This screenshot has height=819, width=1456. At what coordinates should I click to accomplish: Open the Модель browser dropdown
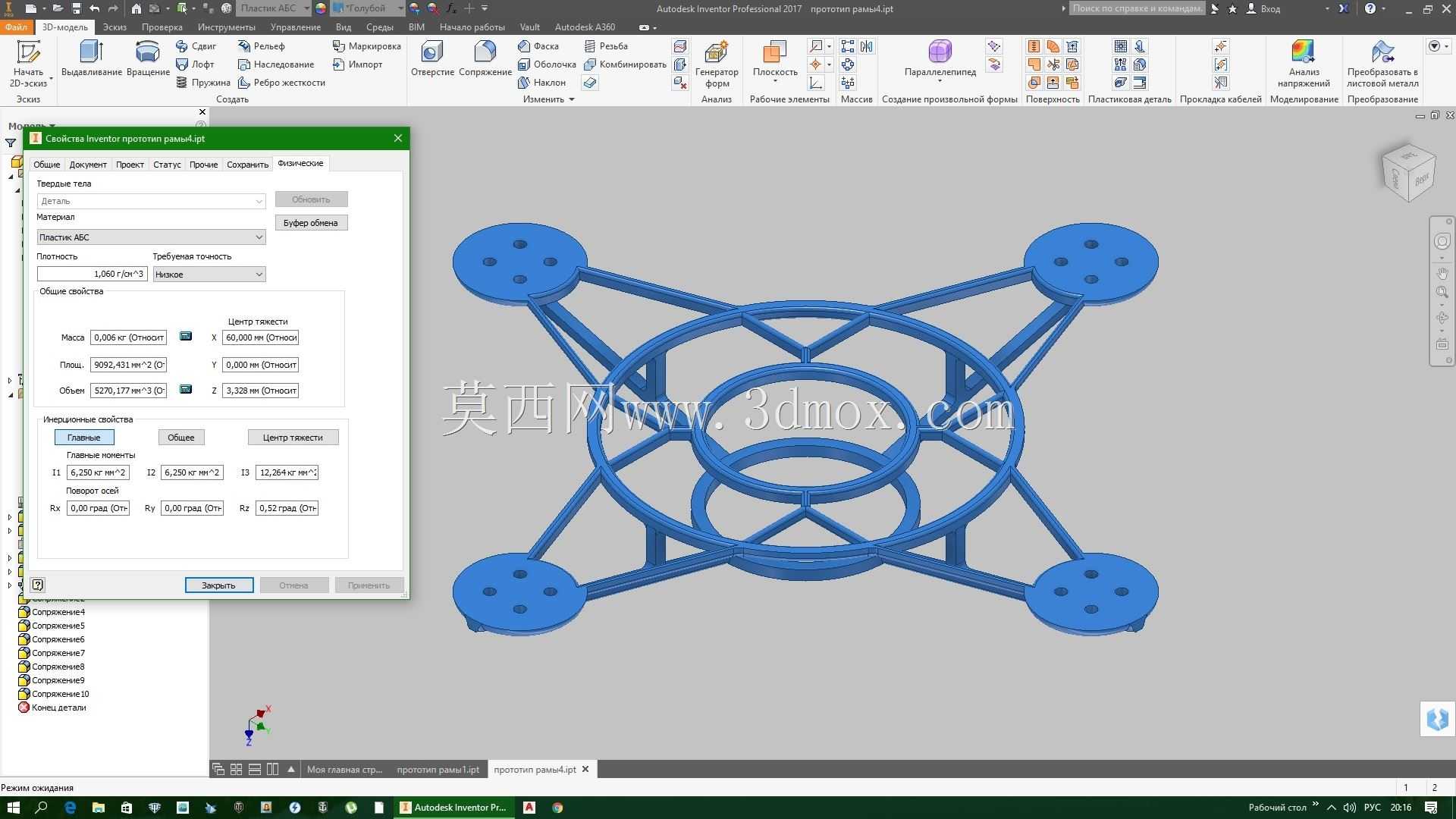(x=32, y=126)
